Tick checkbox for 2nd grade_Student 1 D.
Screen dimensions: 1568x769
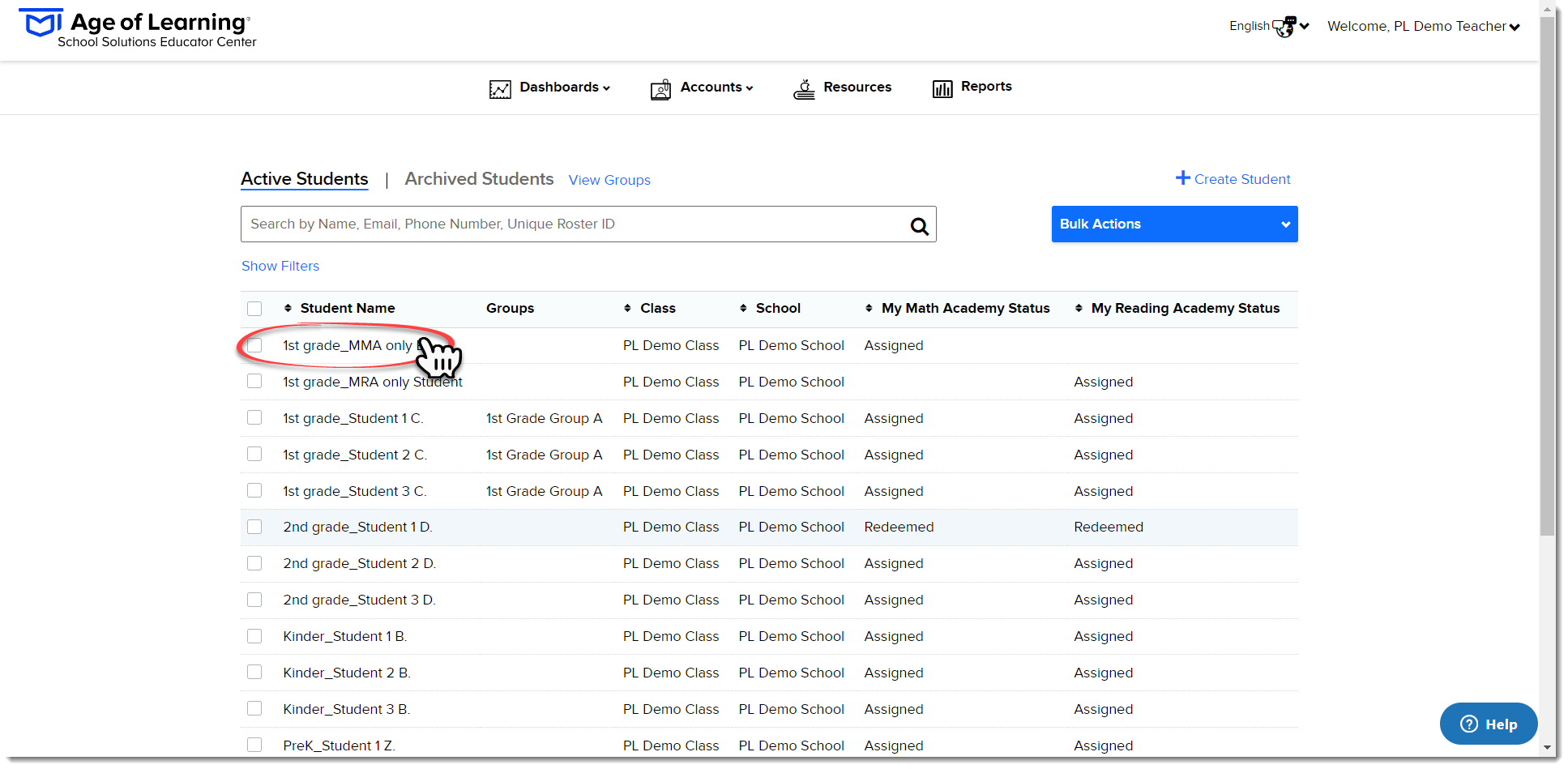pos(254,527)
